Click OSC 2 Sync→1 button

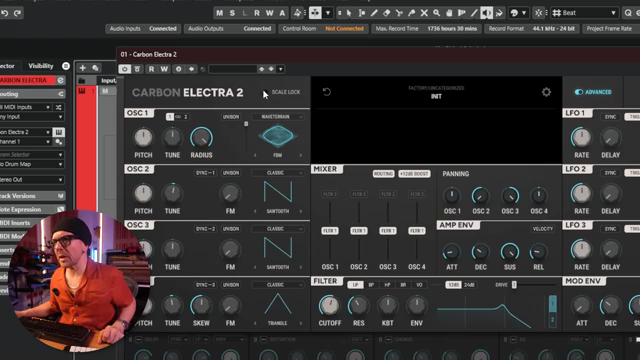click(x=205, y=173)
